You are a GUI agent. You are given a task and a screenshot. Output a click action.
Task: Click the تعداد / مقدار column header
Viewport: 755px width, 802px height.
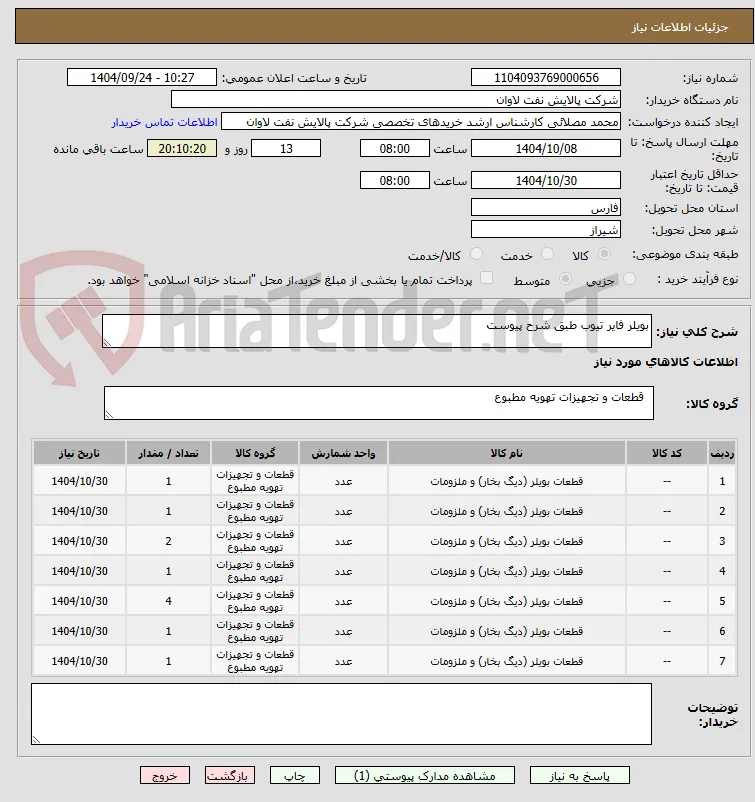tap(168, 453)
